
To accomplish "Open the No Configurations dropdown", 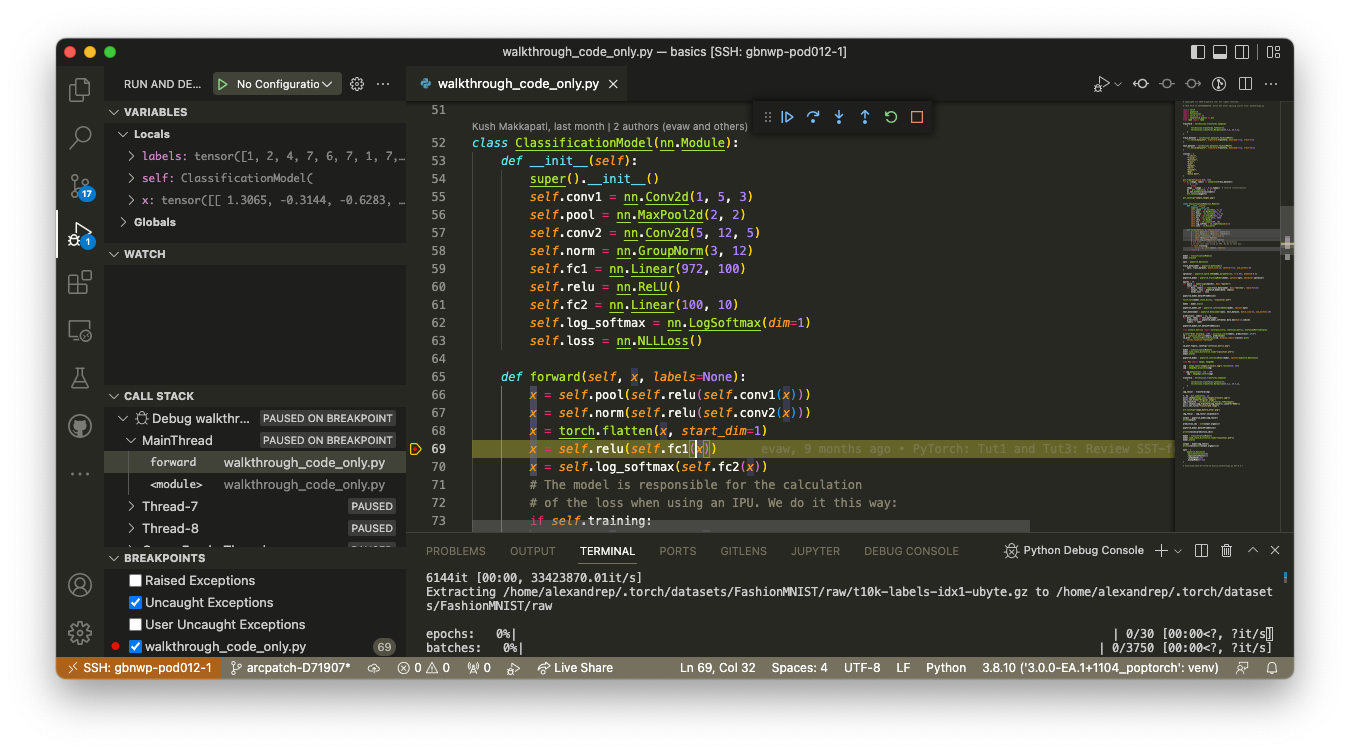I will coord(276,83).
